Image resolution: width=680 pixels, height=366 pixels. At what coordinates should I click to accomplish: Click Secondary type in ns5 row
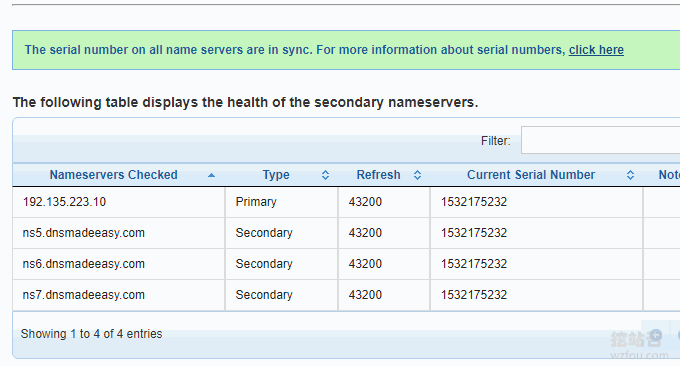click(x=282, y=233)
